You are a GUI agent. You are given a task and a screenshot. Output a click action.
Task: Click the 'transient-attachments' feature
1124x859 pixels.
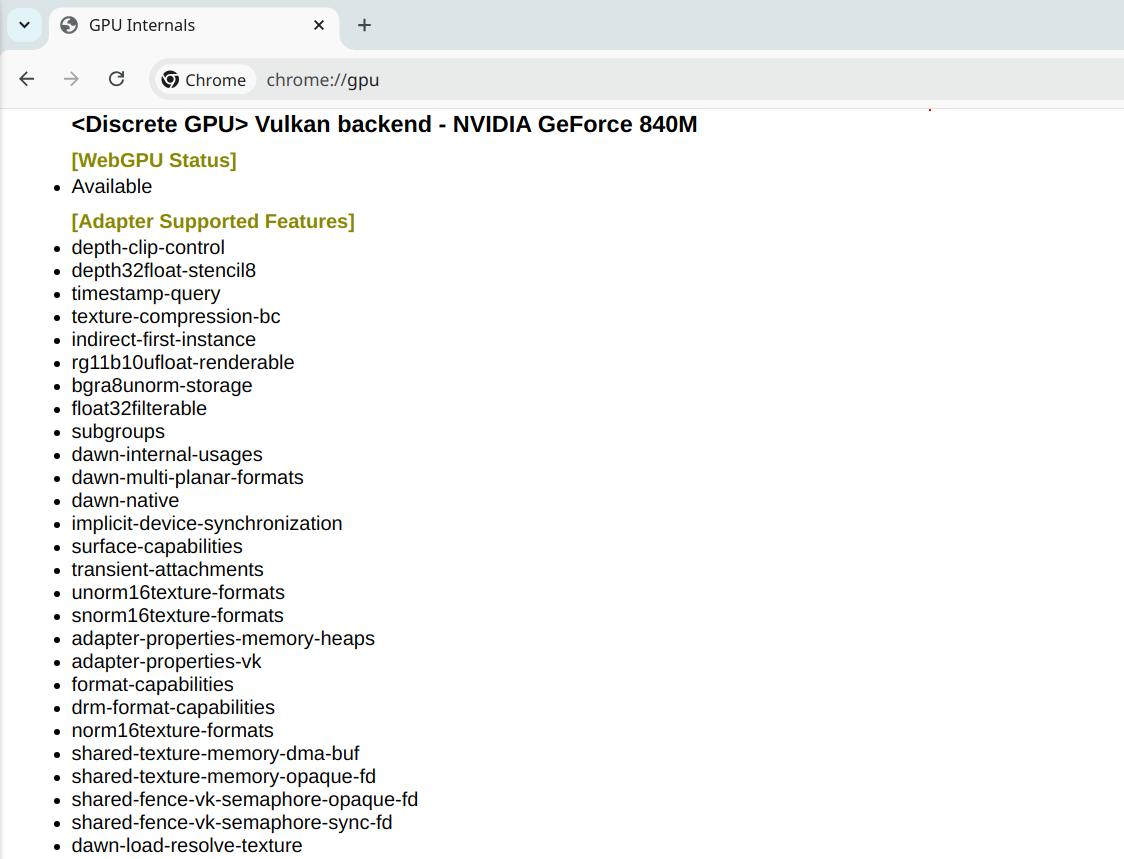click(x=167, y=569)
